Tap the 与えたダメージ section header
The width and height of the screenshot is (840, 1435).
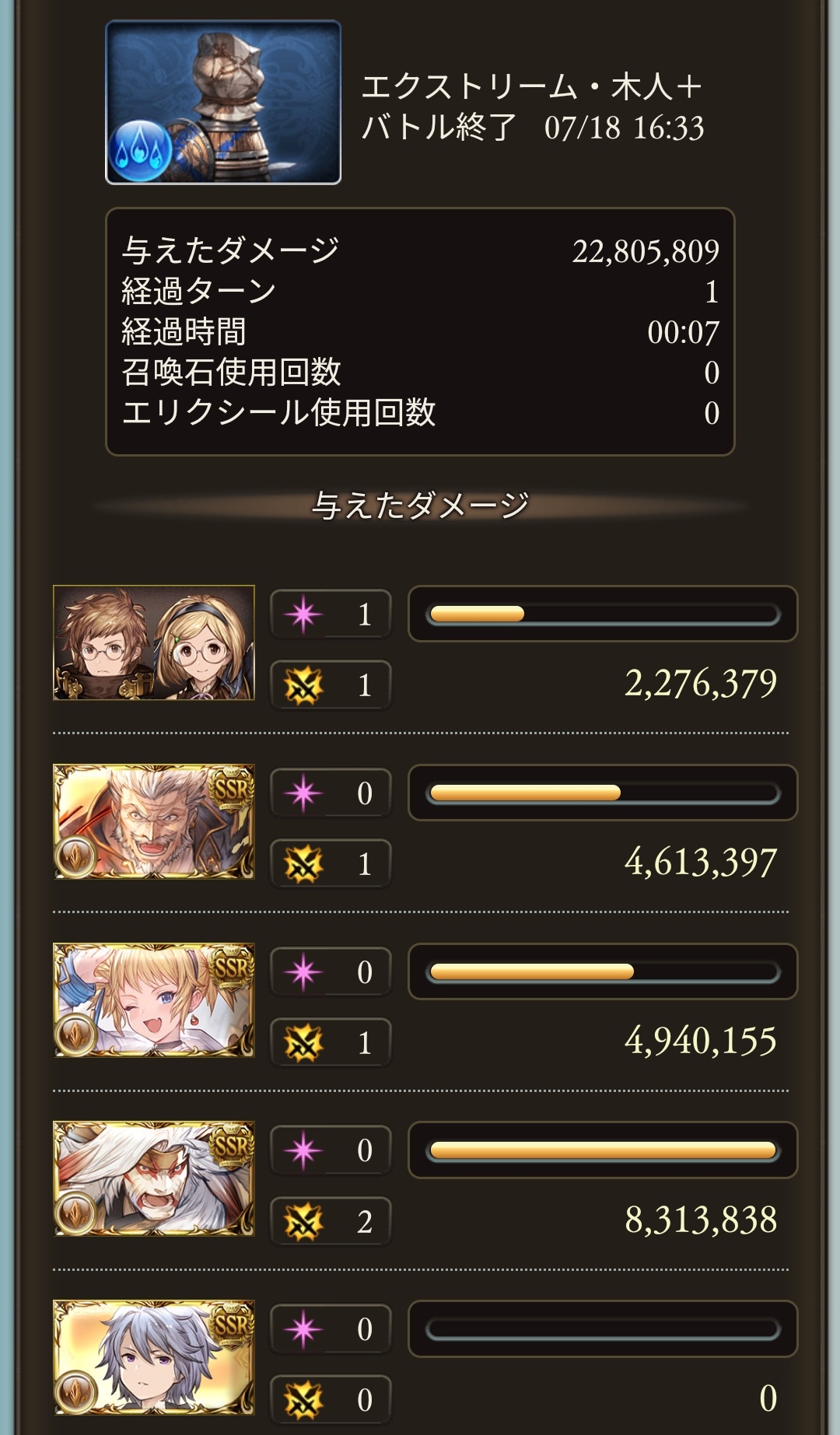(420, 506)
